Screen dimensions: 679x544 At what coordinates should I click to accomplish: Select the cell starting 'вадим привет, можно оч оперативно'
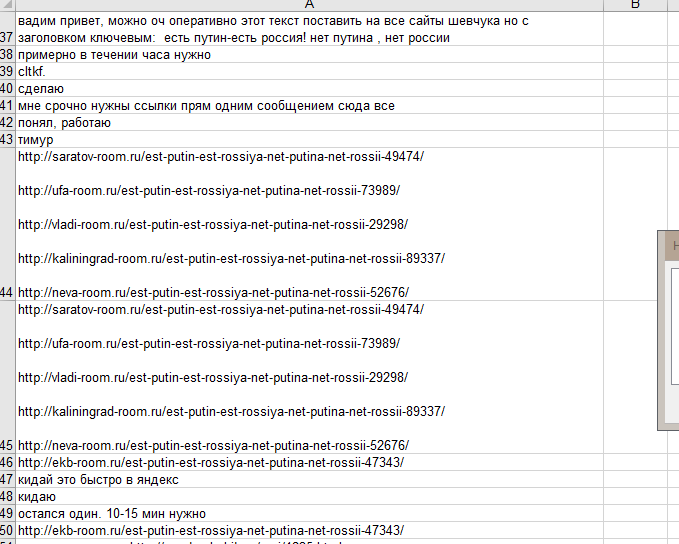click(x=310, y=29)
